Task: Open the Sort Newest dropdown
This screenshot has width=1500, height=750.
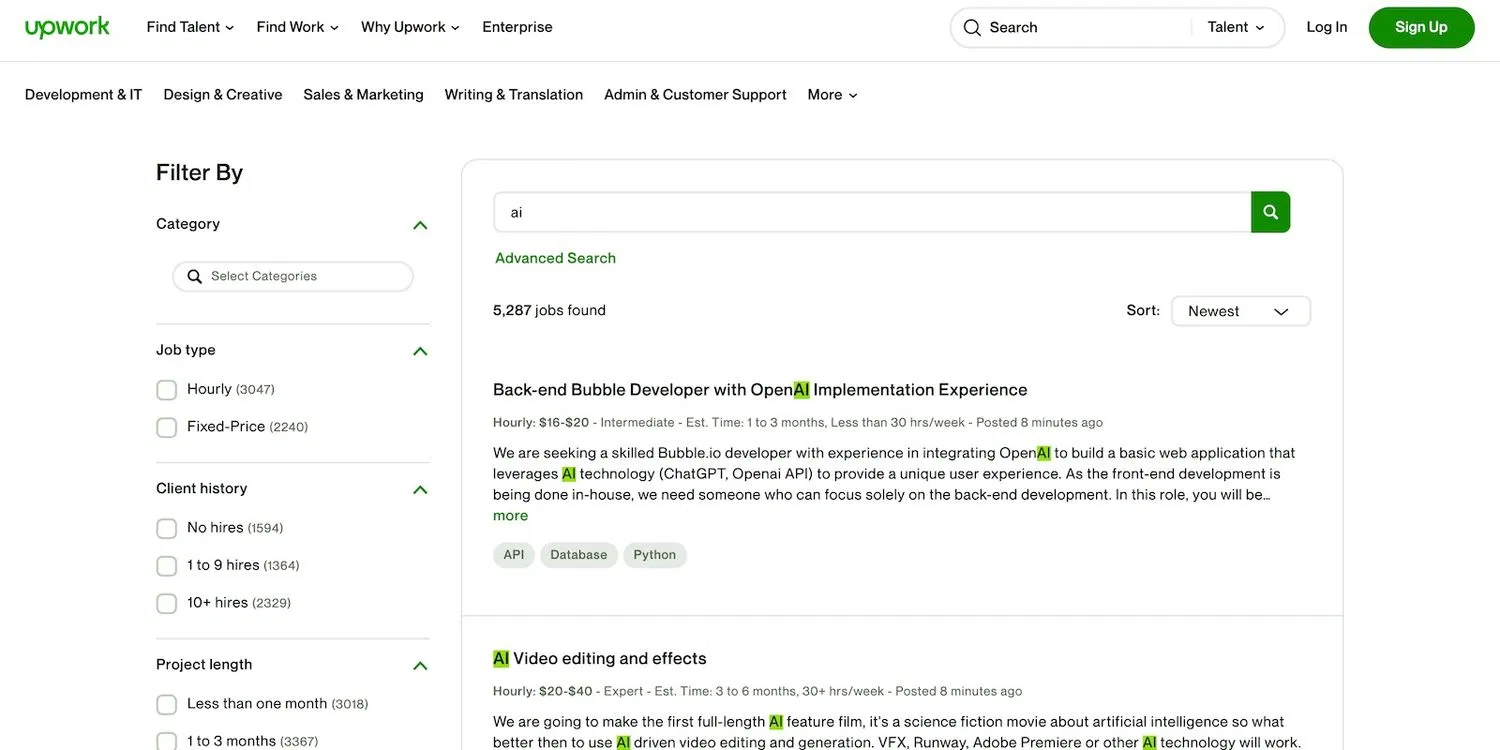Action: 1240,311
